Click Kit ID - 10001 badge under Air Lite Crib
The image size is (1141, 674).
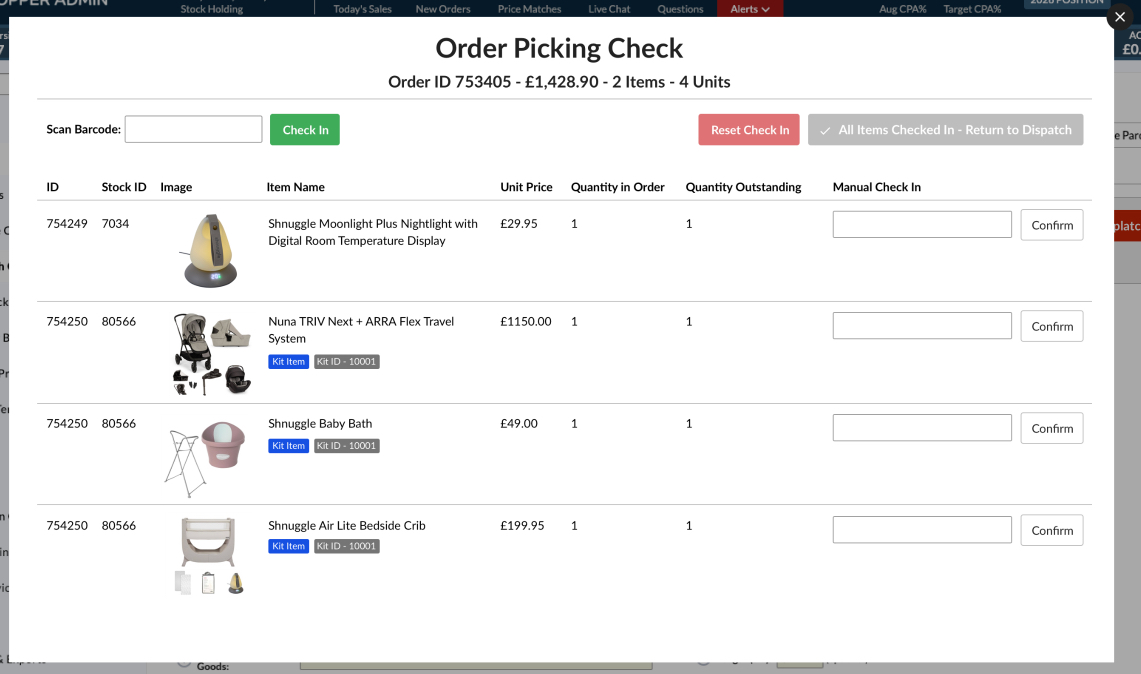pos(346,546)
